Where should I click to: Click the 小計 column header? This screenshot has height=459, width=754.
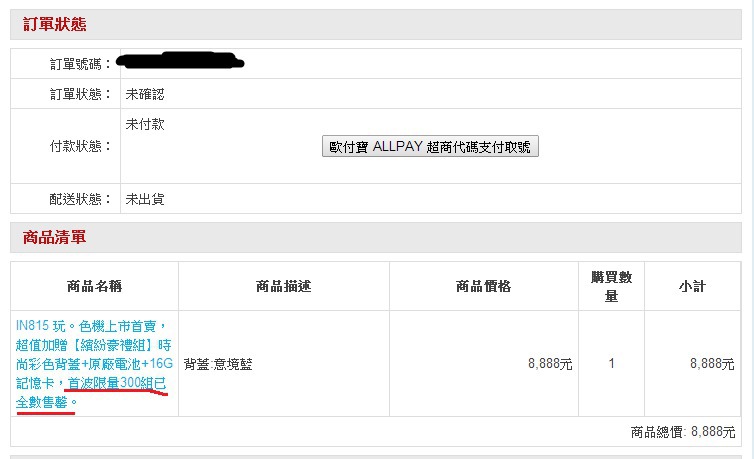pyautogui.click(x=691, y=286)
